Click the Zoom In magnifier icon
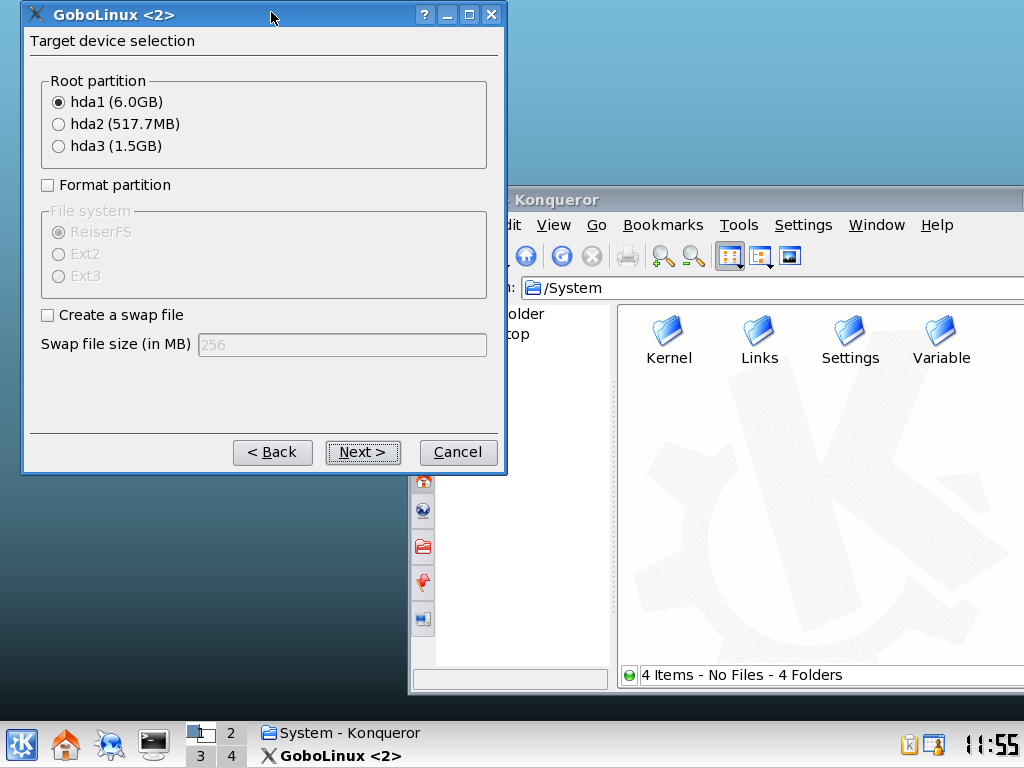Viewport: 1024px width, 768px height. click(x=662, y=257)
